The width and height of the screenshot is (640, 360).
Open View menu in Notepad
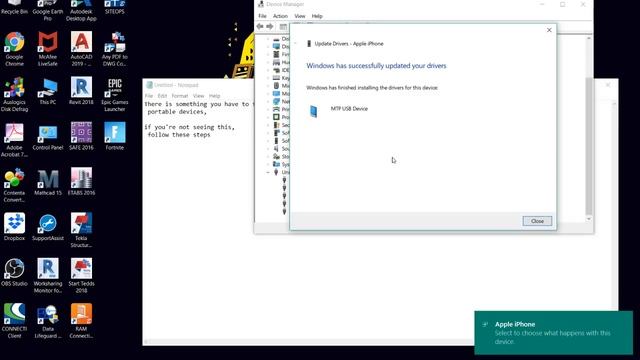198,96
